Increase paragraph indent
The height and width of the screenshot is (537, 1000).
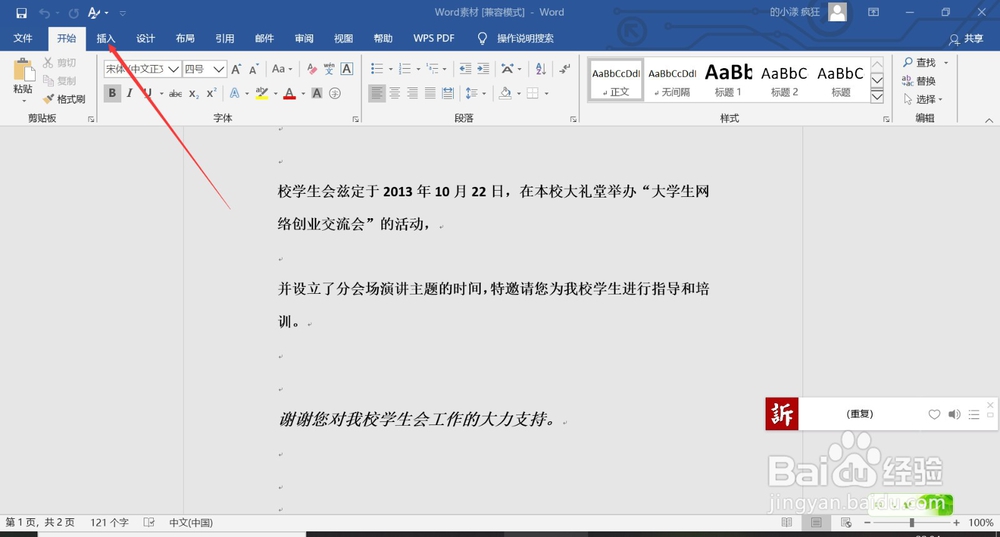click(x=483, y=69)
